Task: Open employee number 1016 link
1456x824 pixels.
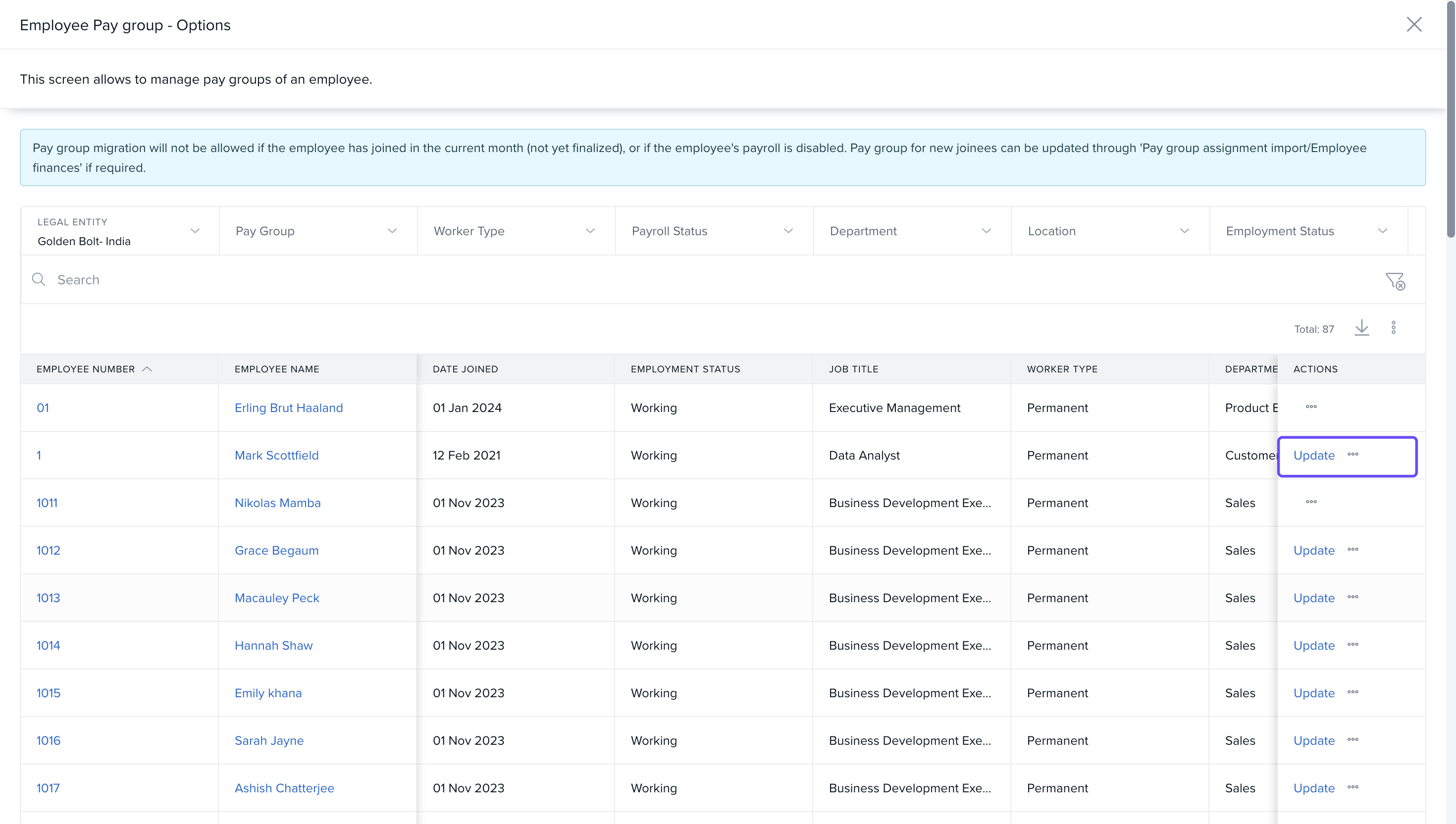Action: [48, 741]
